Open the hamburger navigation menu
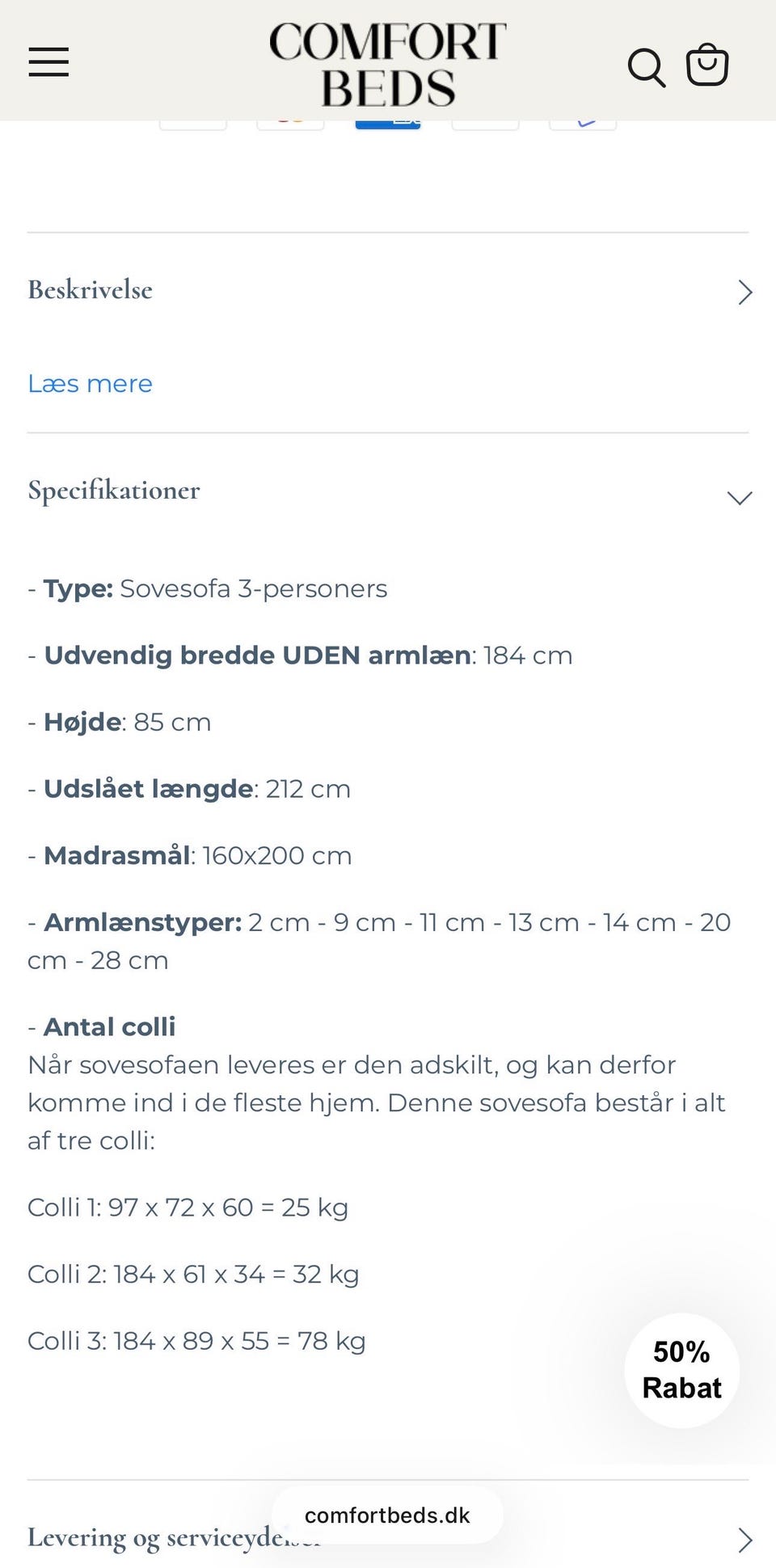Screen dimensions: 776x1568 coord(48,62)
